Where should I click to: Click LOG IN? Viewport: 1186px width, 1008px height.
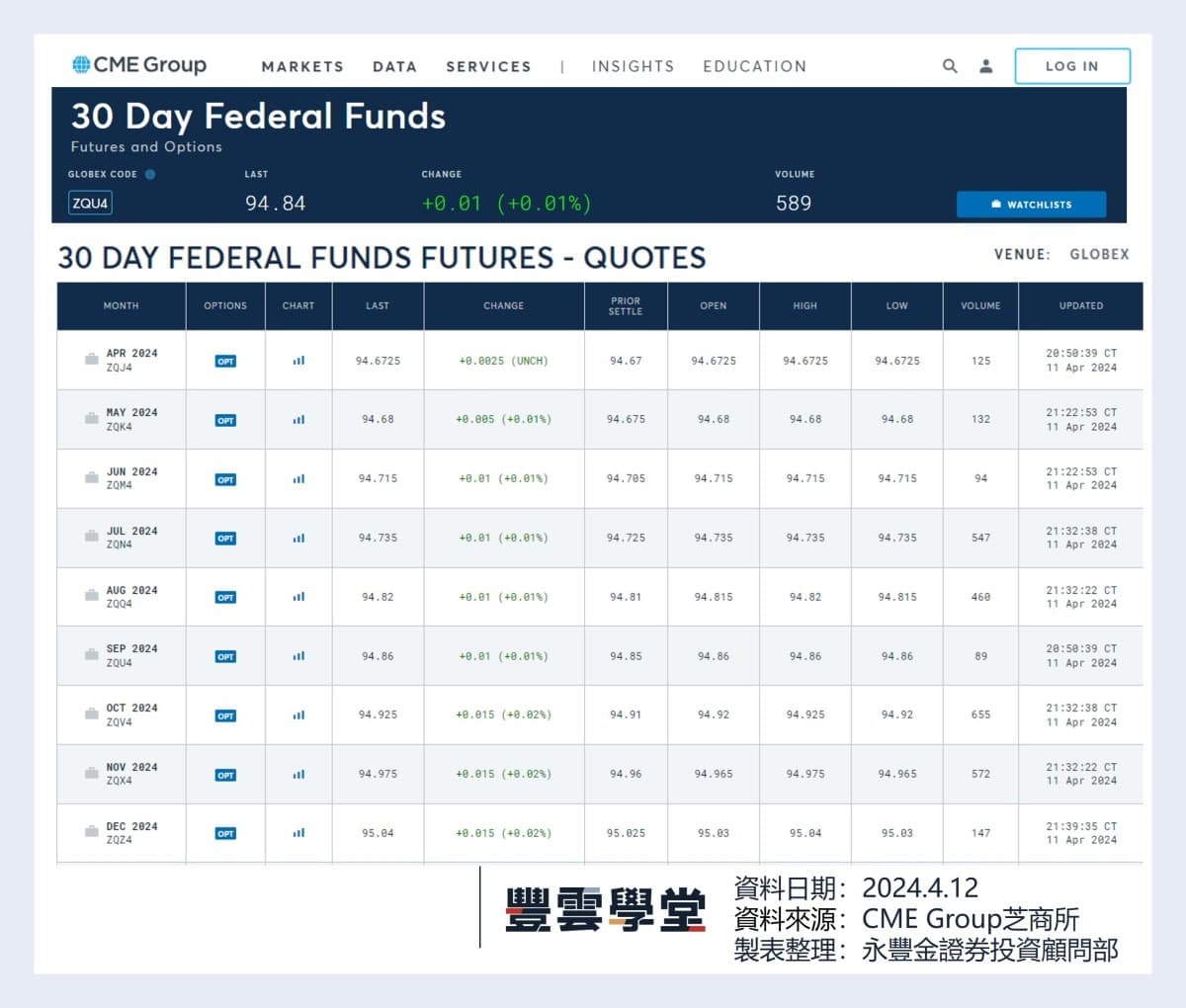(x=1072, y=66)
